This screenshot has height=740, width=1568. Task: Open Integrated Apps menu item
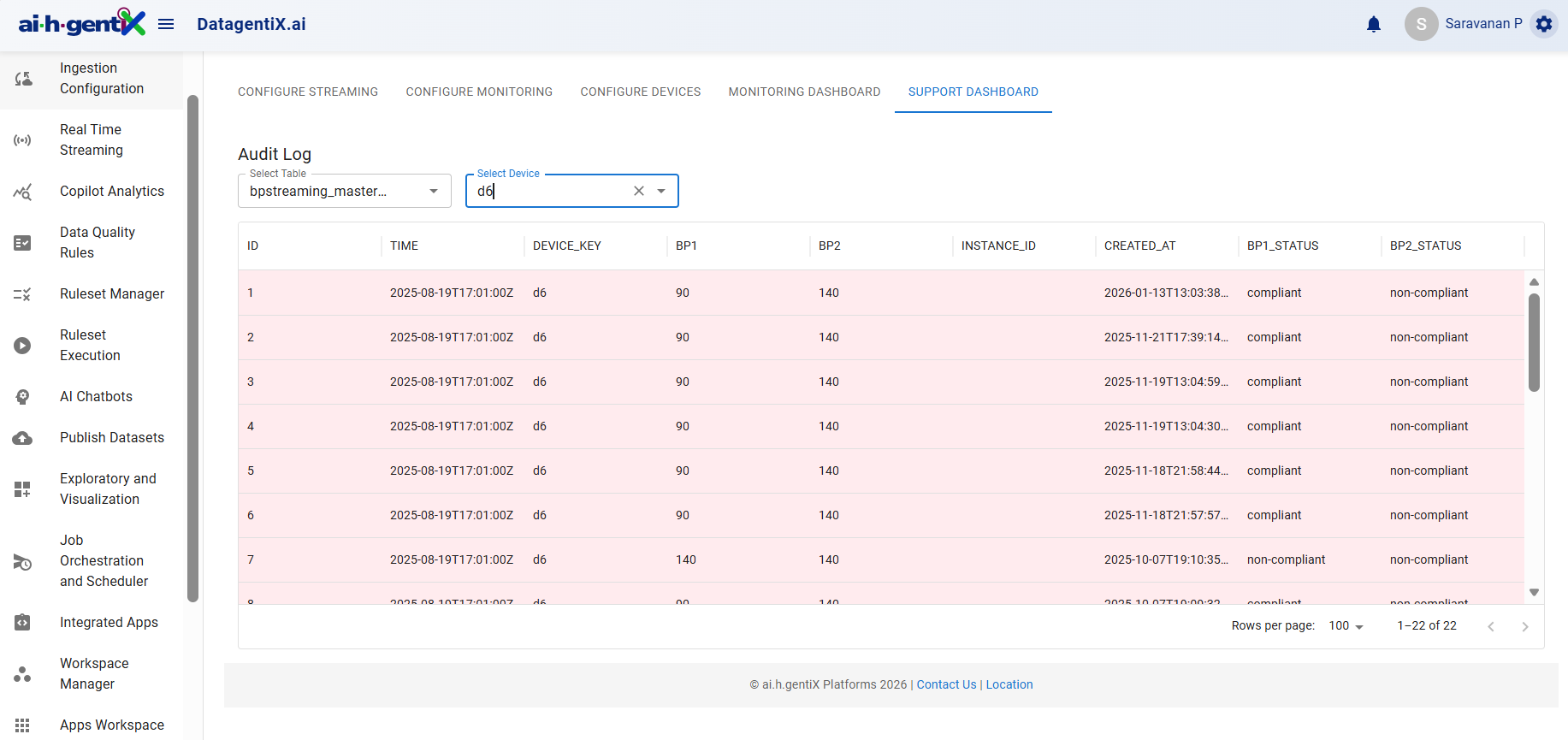tap(92, 623)
